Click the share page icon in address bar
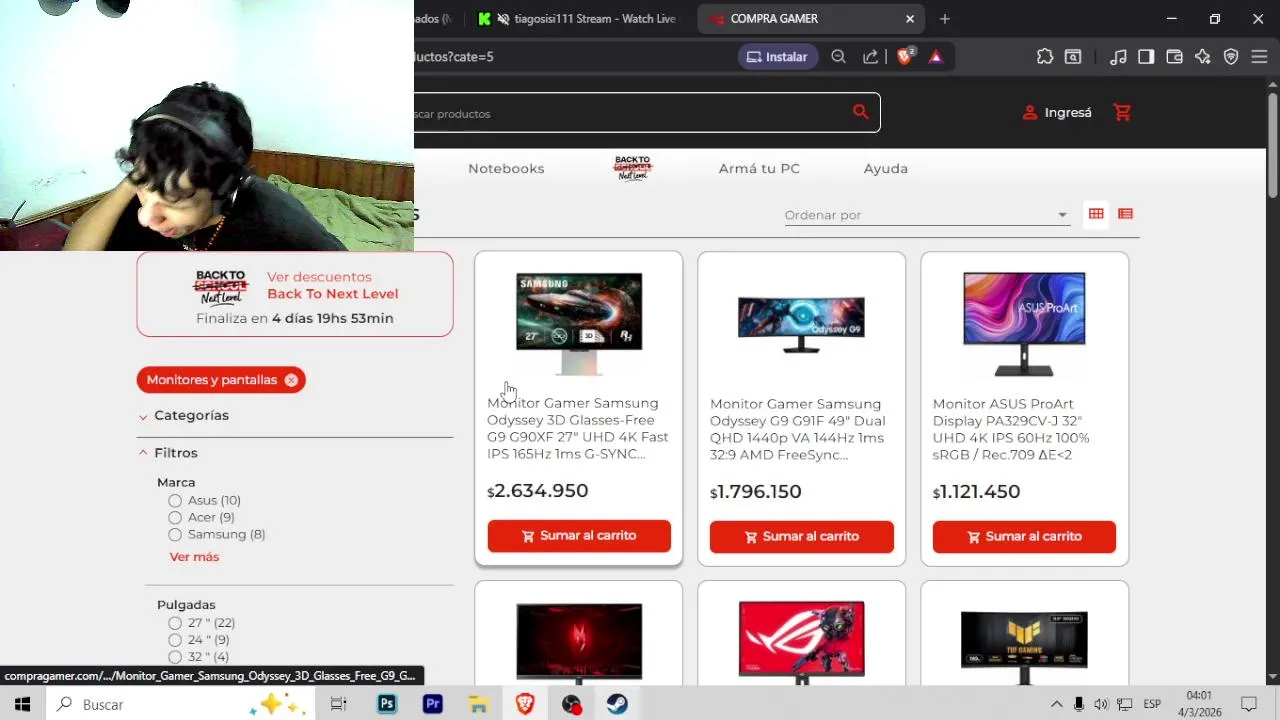Screen dimensions: 1280x720 [870, 57]
